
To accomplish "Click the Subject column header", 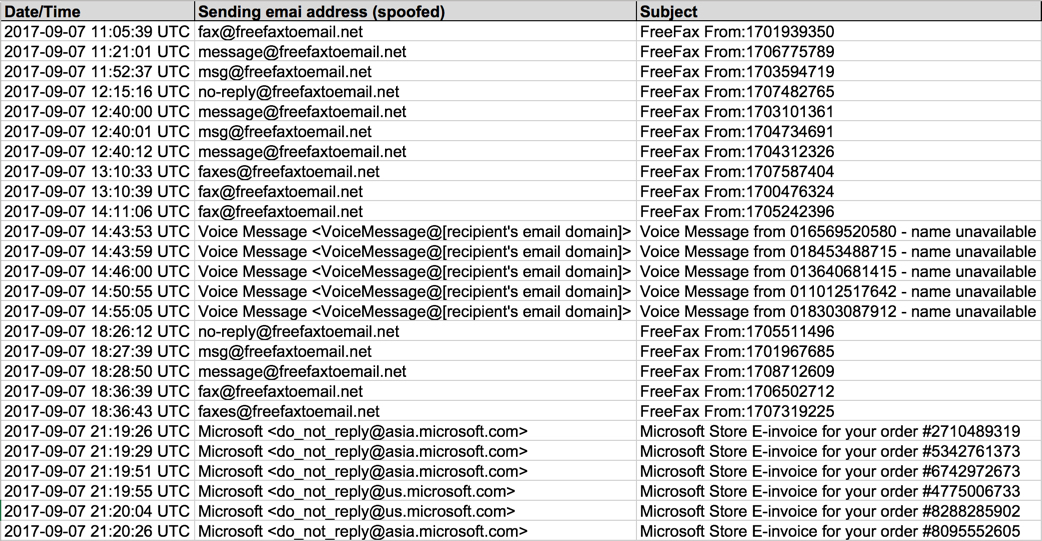I will click(839, 11).
